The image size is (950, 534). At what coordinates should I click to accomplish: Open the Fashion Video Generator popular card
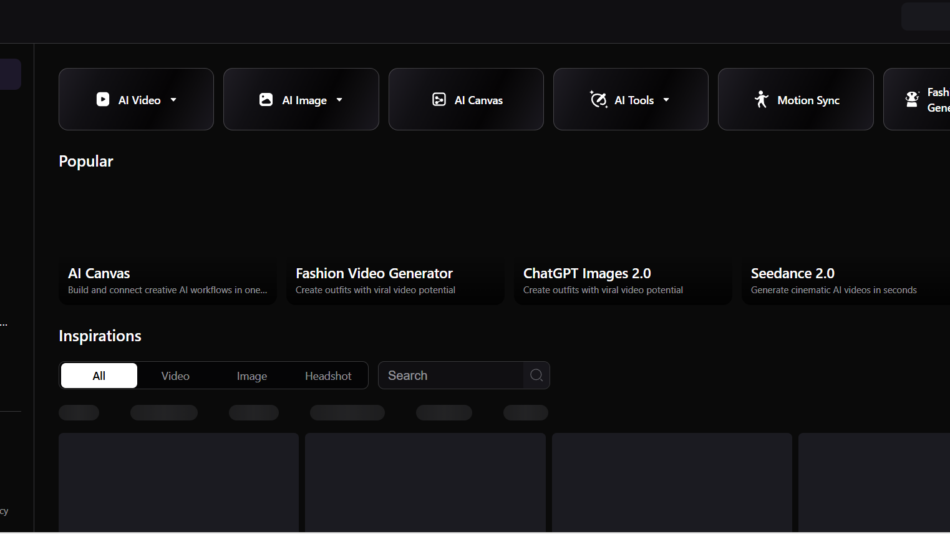click(395, 242)
